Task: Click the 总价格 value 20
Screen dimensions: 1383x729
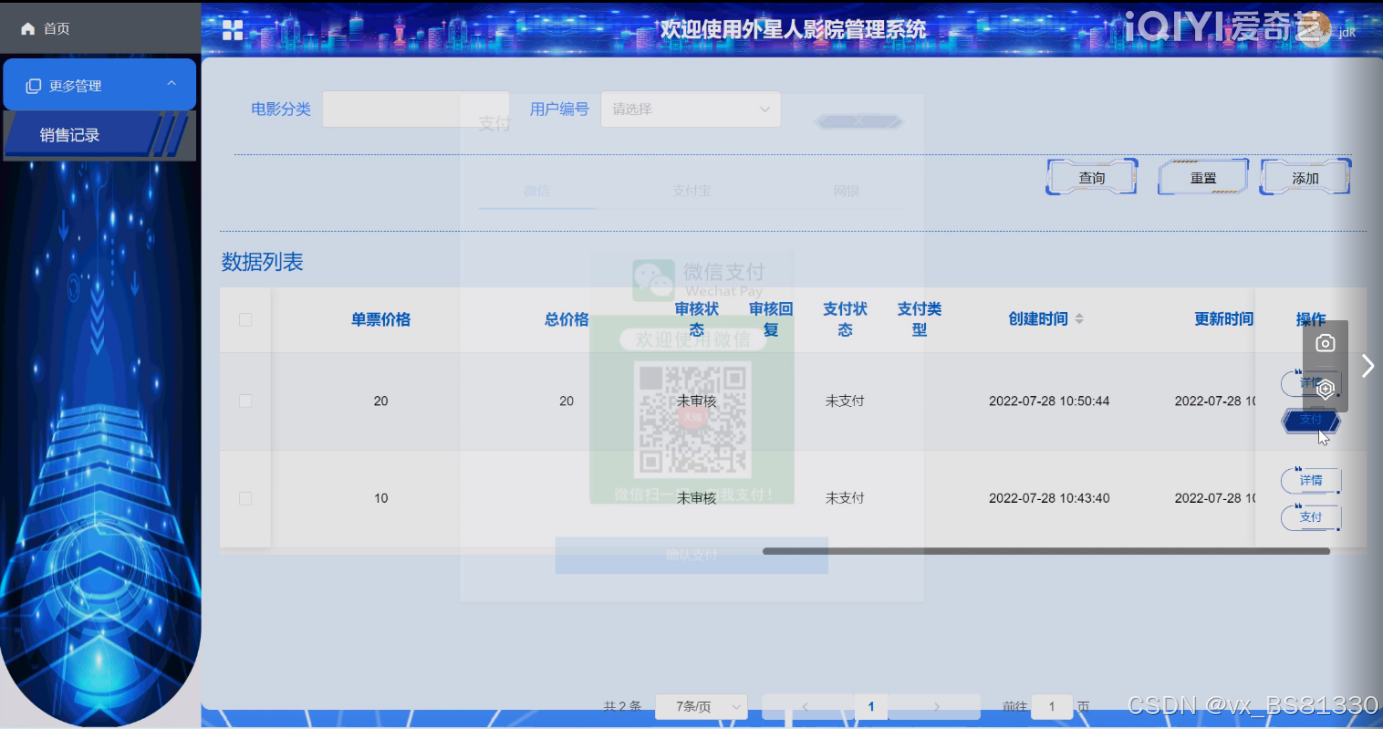Action: point(567,401)
